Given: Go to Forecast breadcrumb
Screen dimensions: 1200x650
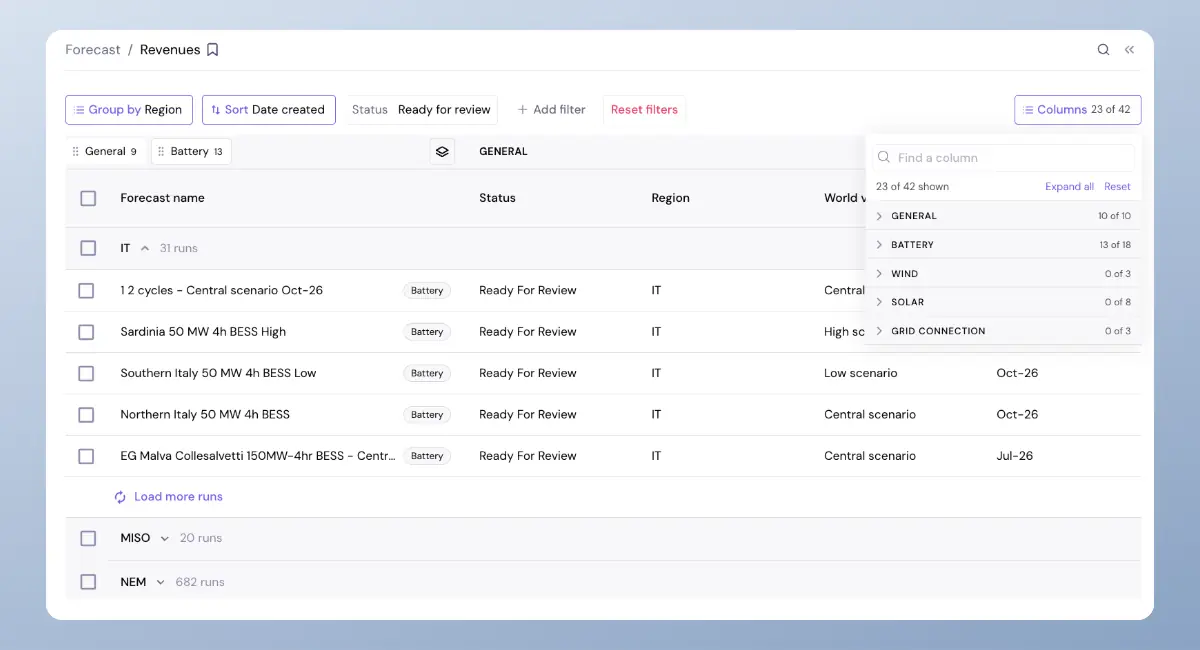Looking at the screenshot, I should [x=93, y=50].
